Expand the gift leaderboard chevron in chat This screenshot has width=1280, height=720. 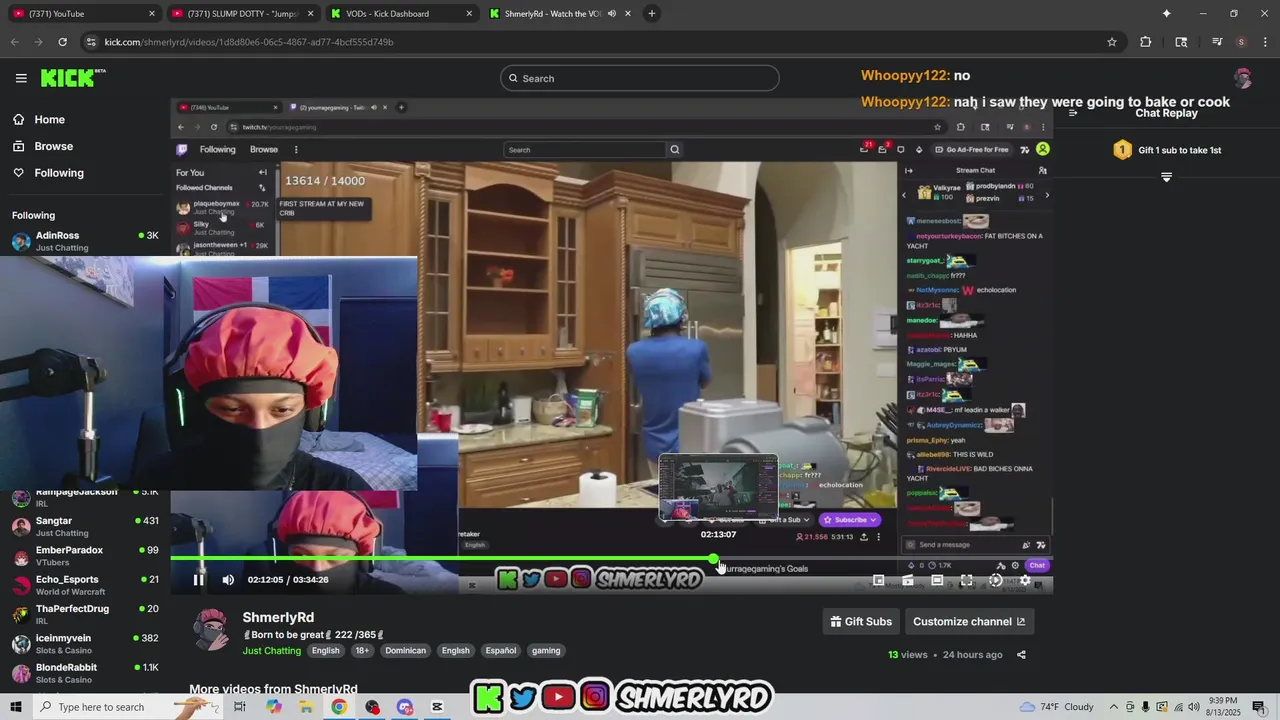coord(1166,177)
